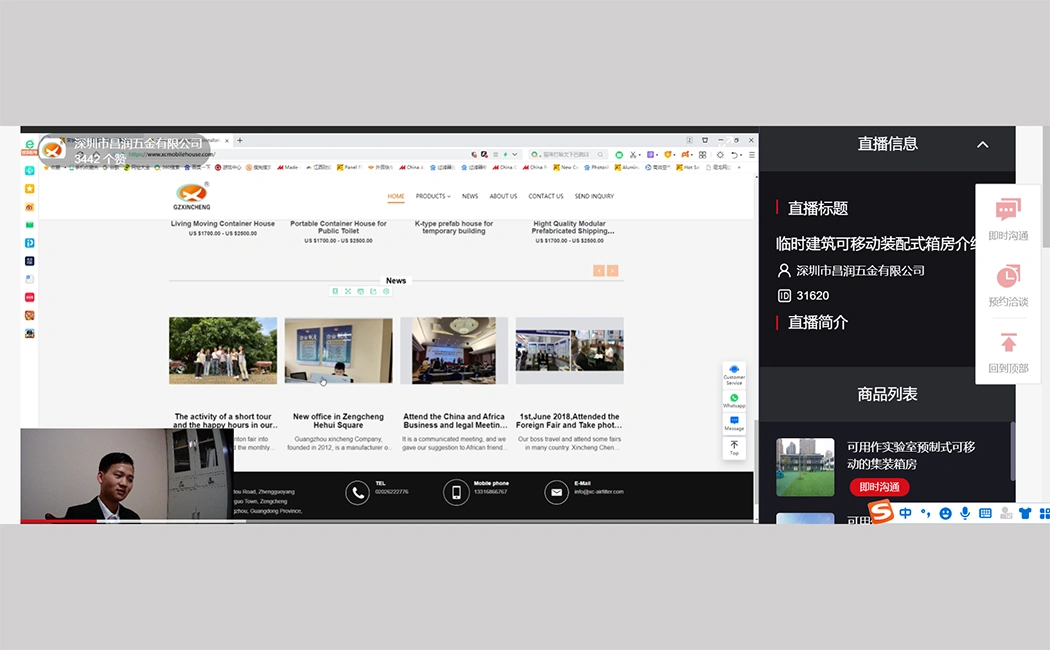Click the previous arrow in product carousel
Viewport: 1050px width, 650px height.
[x=599, y=270]
